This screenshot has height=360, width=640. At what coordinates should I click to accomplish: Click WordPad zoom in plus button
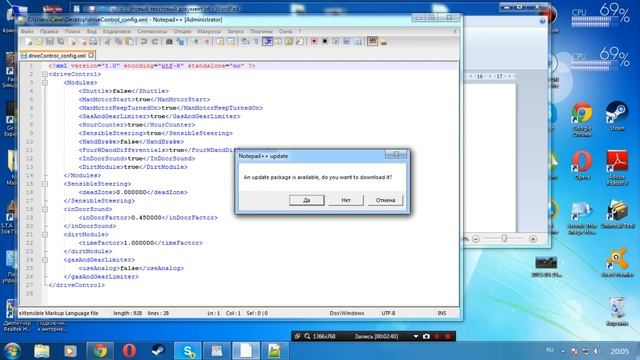click(x=533, y=239)
